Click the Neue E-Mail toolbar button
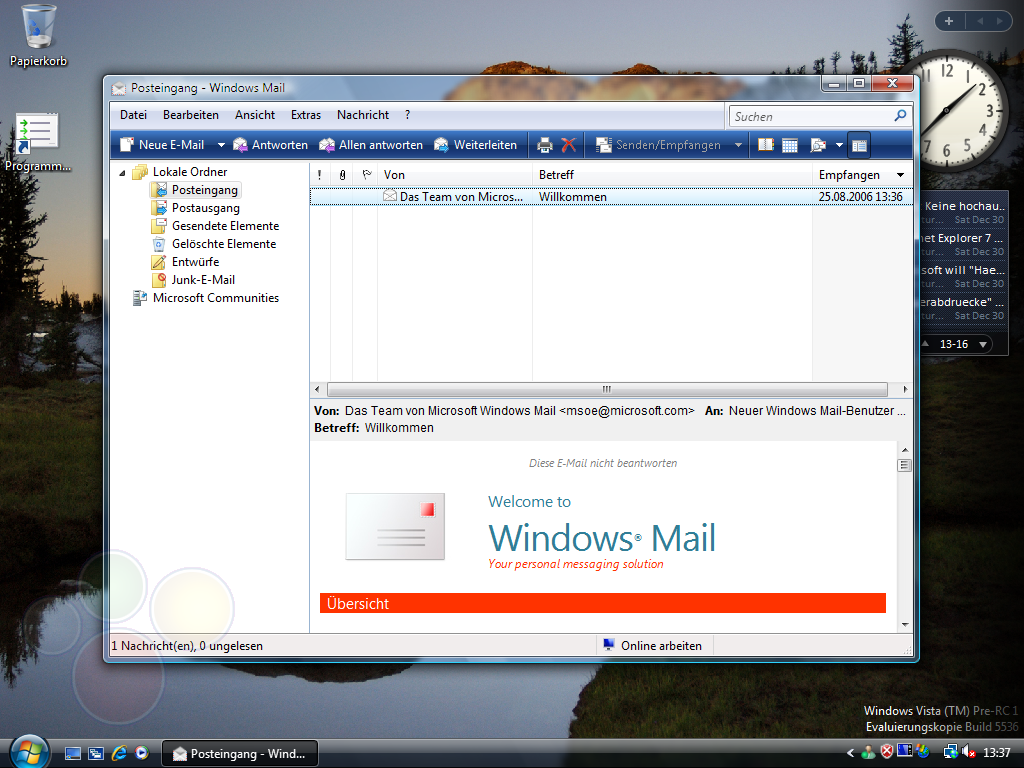This screenshot has height=768, width=1024. [x=163, y=145]
